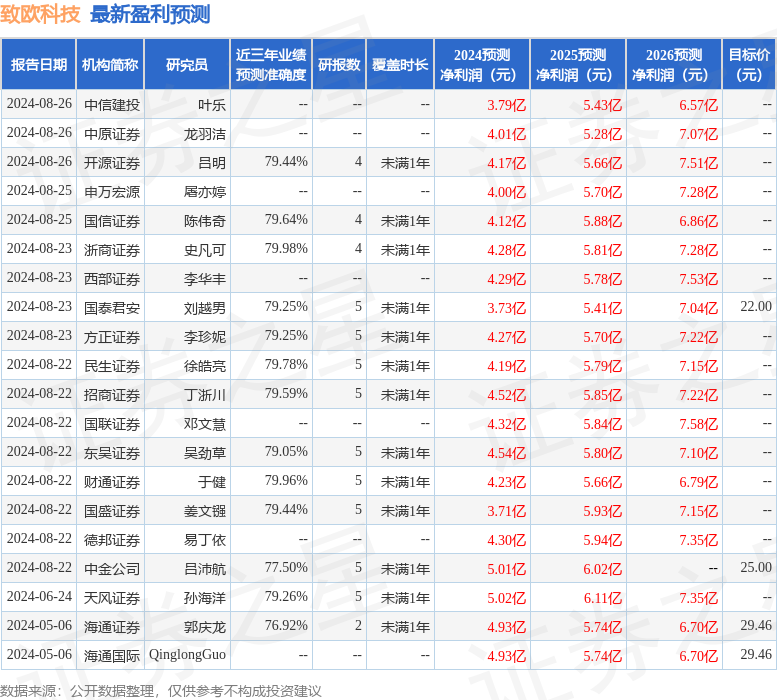Click the 2024预测净利润 header
The width and height of the screenshot is (777, 700).
click(x=482, y=64)
